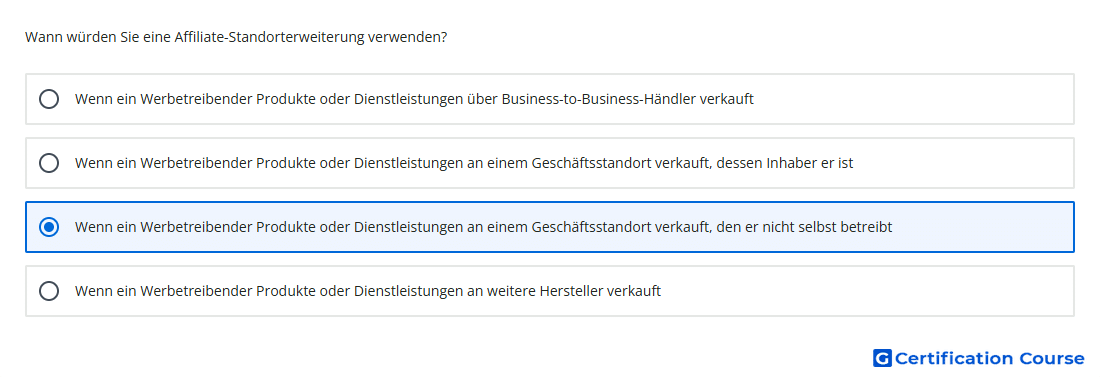Click the question text about Affiliate-Standorterweiterung
This screenshot has height=377, width=1100.
[x=236, y=37]
